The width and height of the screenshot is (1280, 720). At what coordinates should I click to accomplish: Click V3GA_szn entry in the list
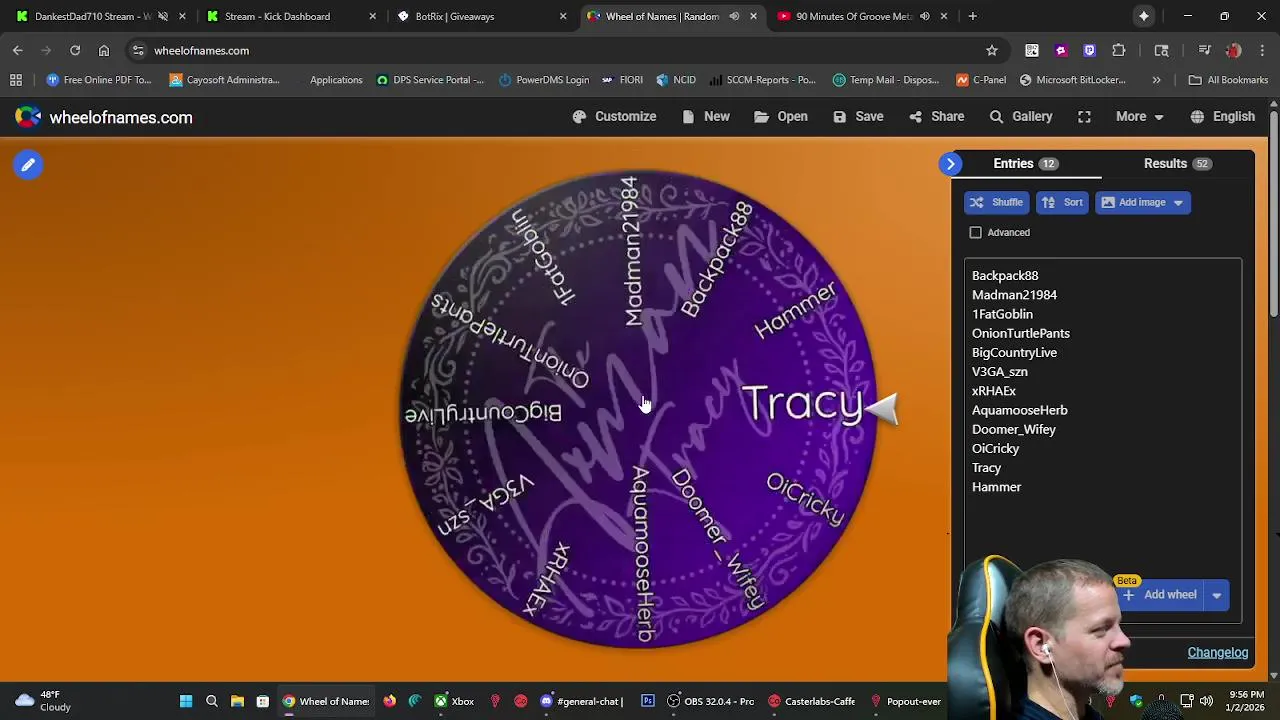[1000, 372]
